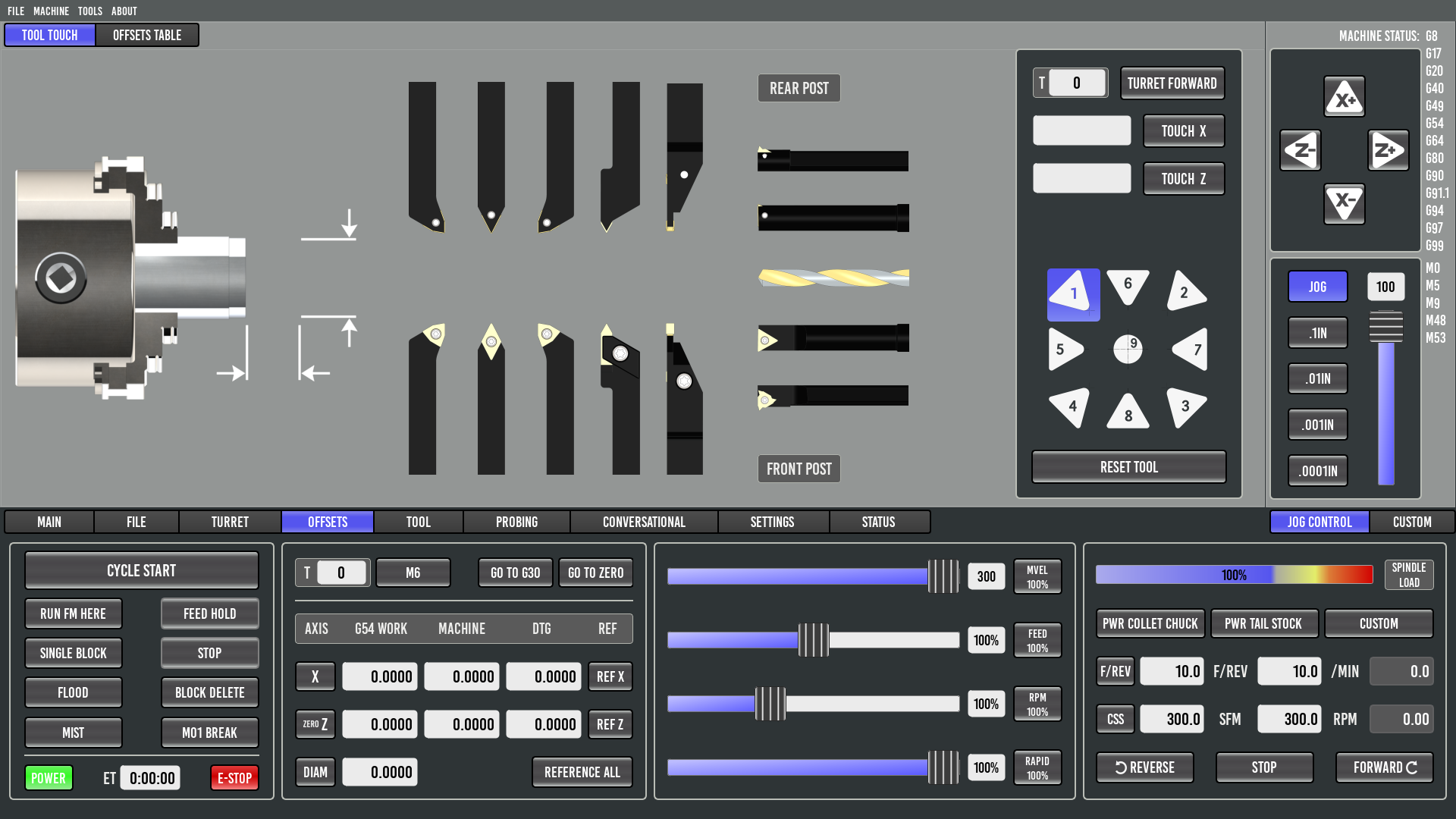This screenshot has height=819, width=1456.
Task: Toggle CSS spindle mode
Action: click(1115, 719)
